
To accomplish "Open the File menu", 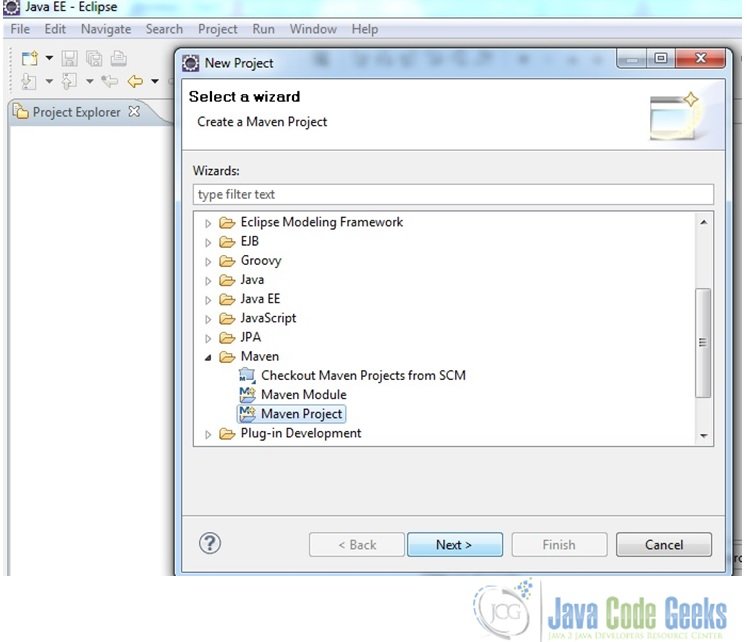I will (20, 29).
